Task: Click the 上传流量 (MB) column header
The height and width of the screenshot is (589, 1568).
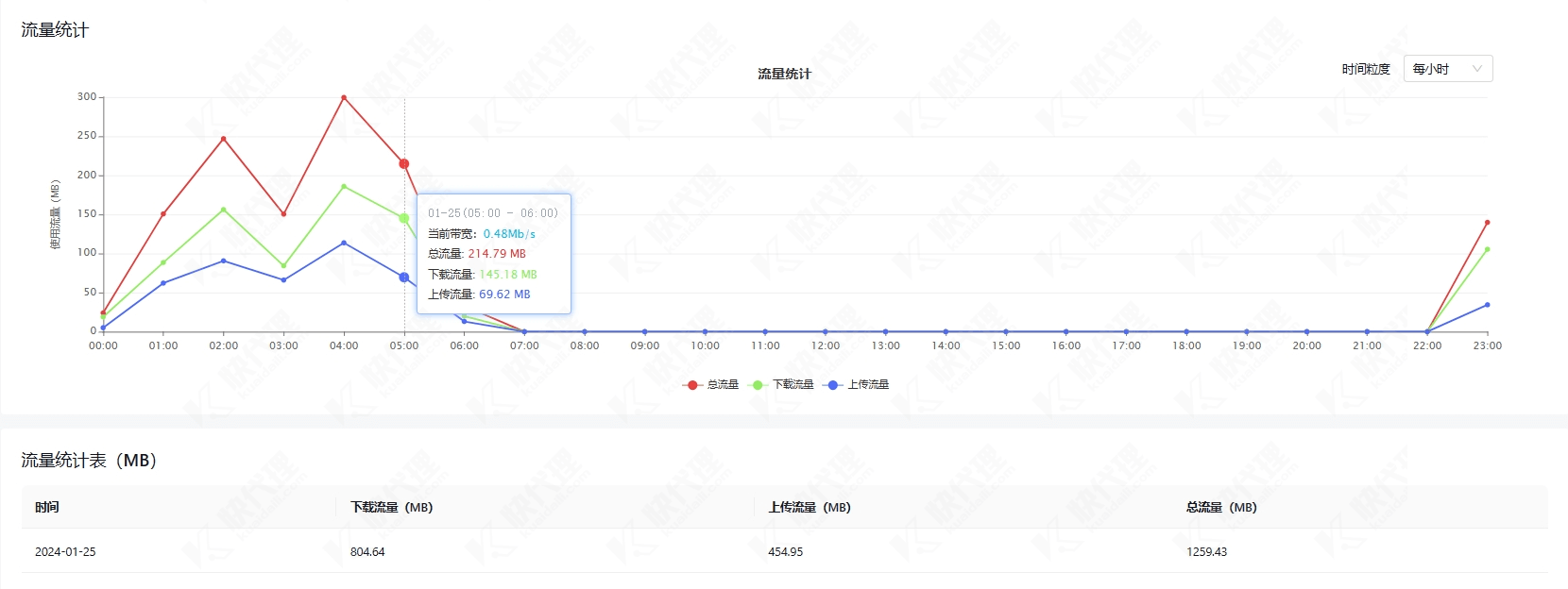Action: click(810, 508)
